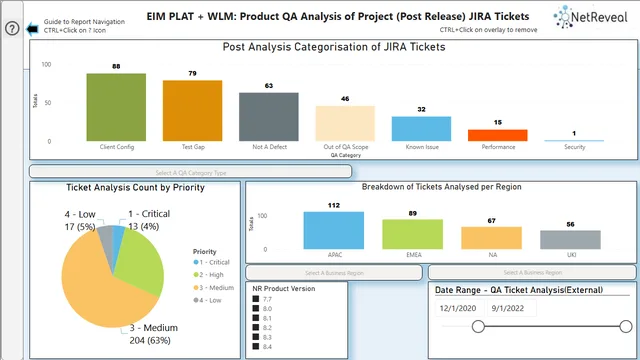Check the 8.1 product version box

click(x=256, y=318)
